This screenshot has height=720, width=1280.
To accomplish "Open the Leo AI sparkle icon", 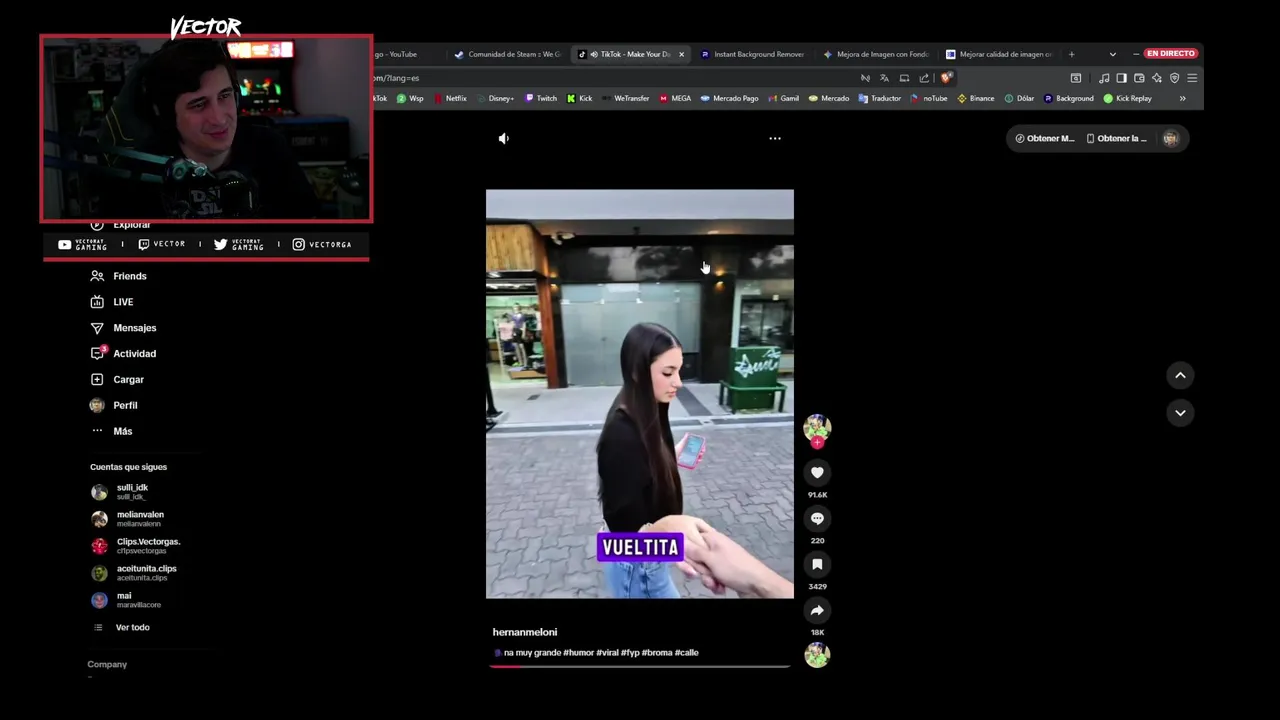I will [1157, 78].
